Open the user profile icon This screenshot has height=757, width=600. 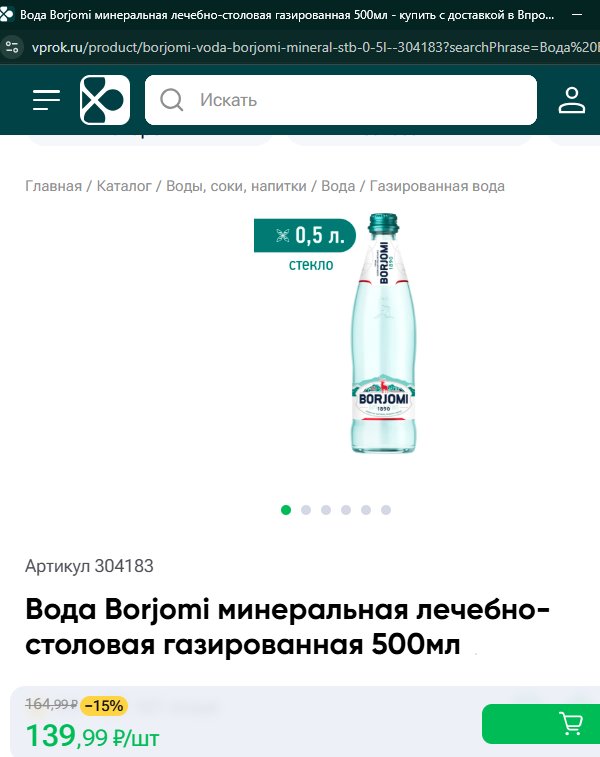click(x=572, y=100)
